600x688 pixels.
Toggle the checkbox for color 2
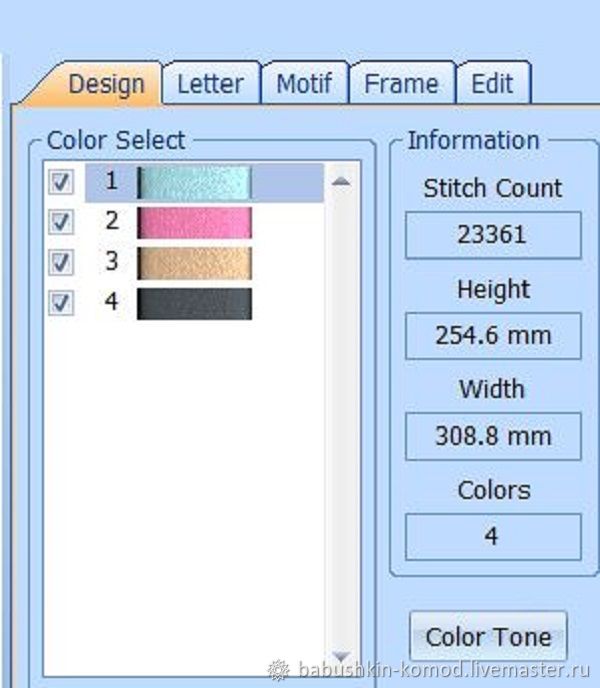pos(61,222)
